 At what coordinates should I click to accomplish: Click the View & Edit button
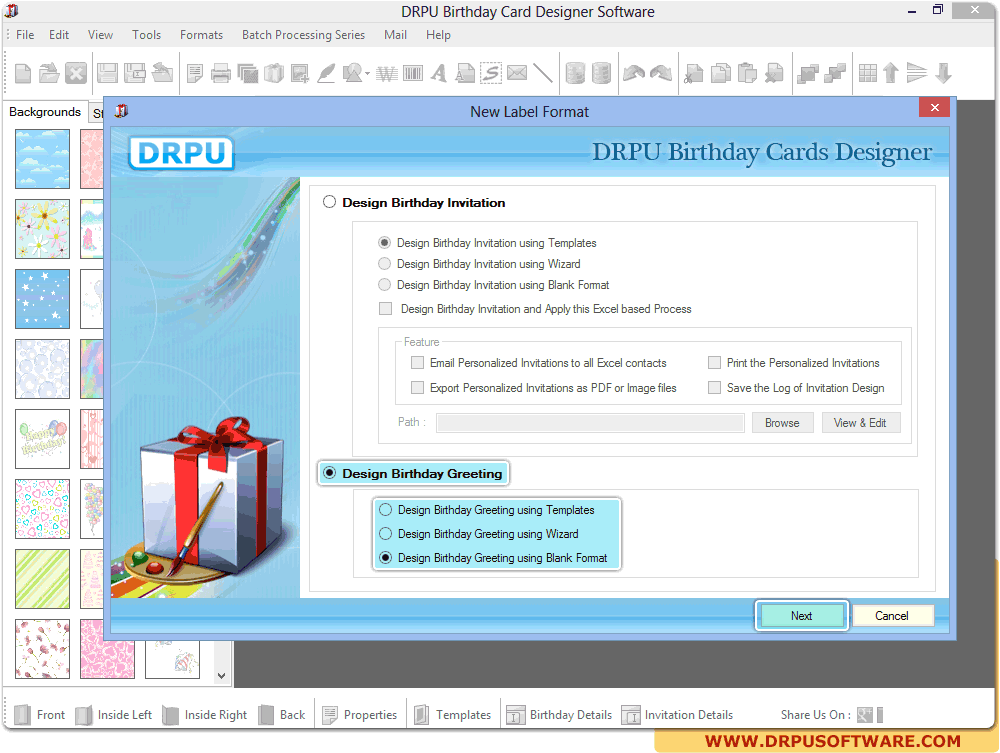pyautogui.click(x=860, y=423)
